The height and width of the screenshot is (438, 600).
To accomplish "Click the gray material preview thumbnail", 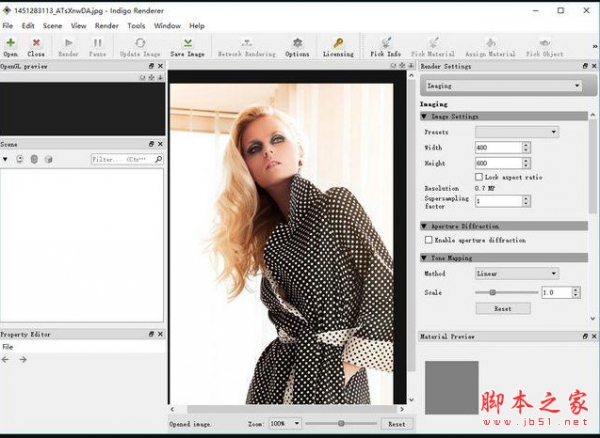I will coord(452,387).
